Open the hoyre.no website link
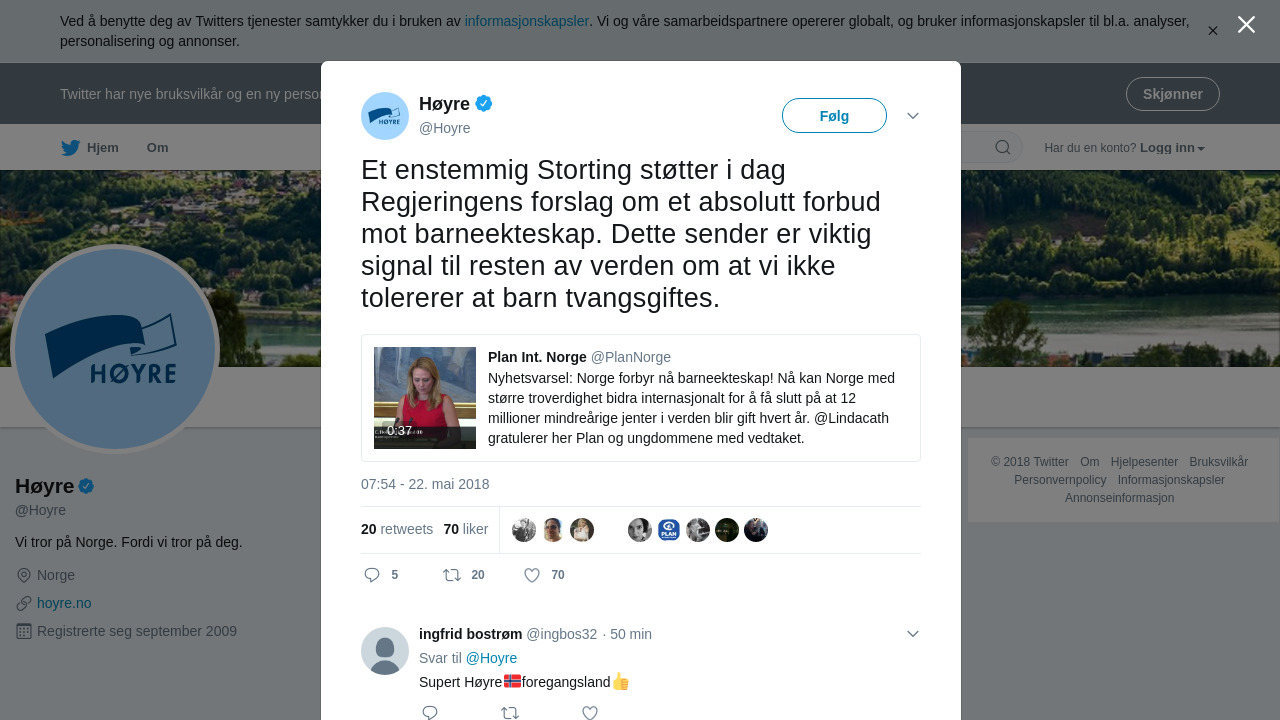Image resolution: width=1280 pixels, height=720 pixels. (64, 603)
